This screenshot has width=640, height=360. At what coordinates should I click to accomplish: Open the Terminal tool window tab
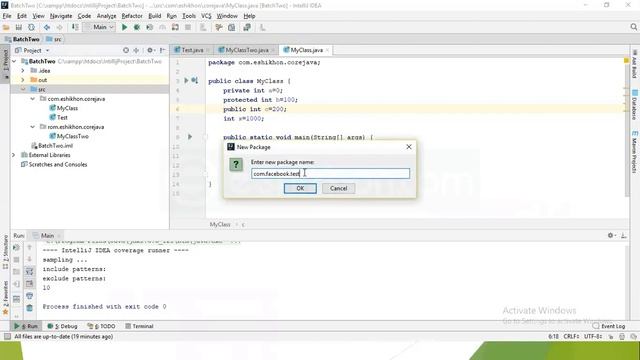[x=139, y=326]
